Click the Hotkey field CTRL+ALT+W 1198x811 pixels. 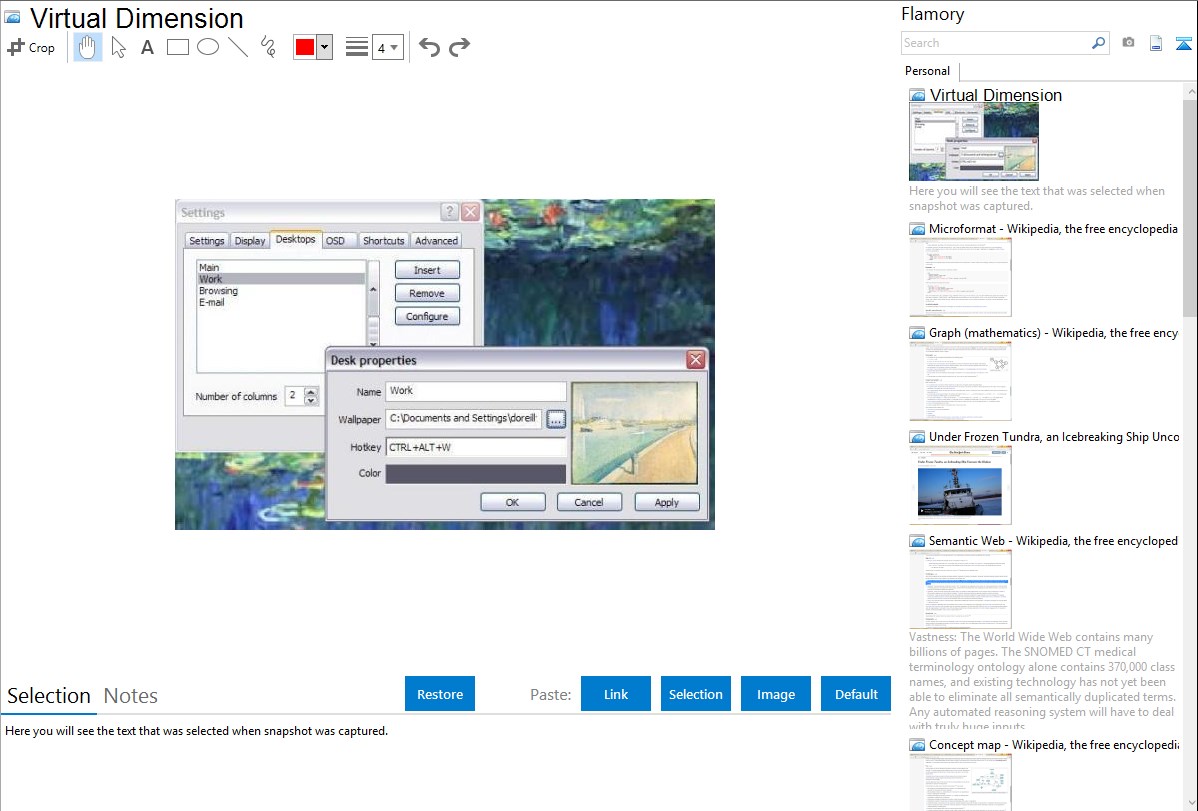[x=475, y=447]
